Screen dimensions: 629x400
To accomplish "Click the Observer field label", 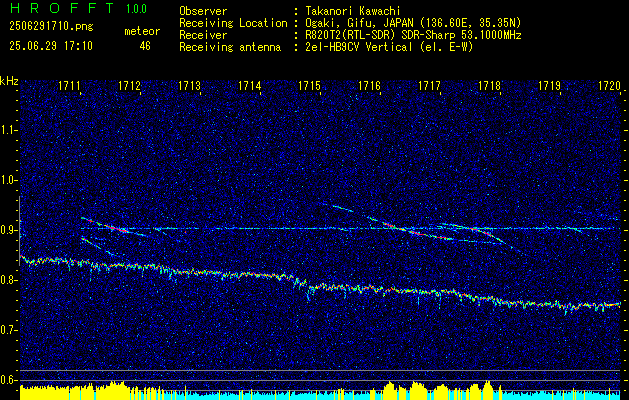I will (x=203, y=11).
